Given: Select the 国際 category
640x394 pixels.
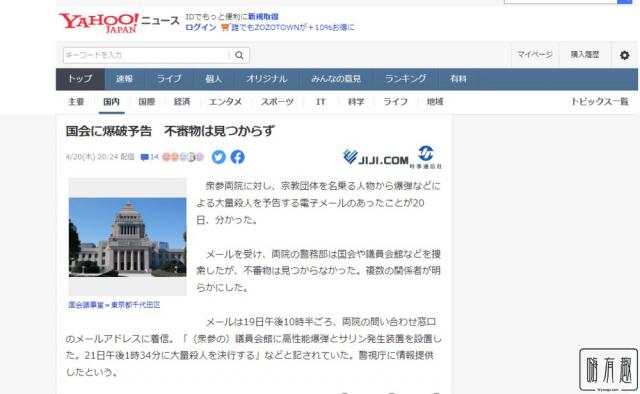Looking at the screenshot, I should tap(147, 102).
